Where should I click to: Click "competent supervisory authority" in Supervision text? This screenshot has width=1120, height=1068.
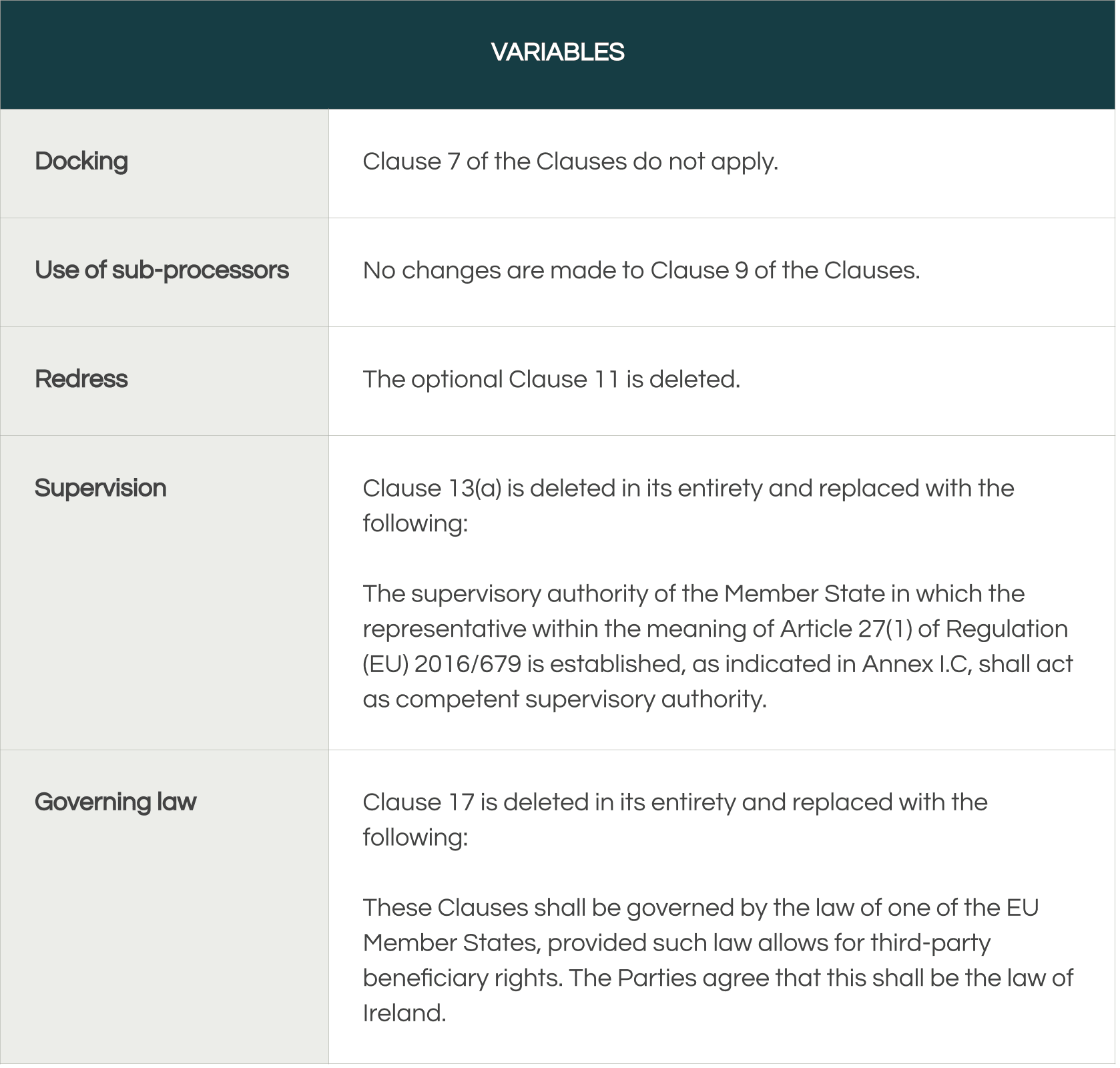pyautogui.click(x=579, y=700)
